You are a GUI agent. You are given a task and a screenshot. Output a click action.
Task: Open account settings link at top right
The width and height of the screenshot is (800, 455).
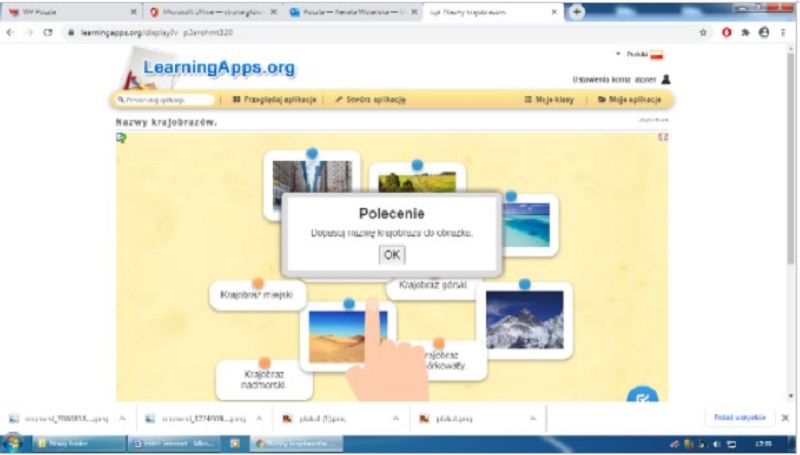[x=614, y=80]
